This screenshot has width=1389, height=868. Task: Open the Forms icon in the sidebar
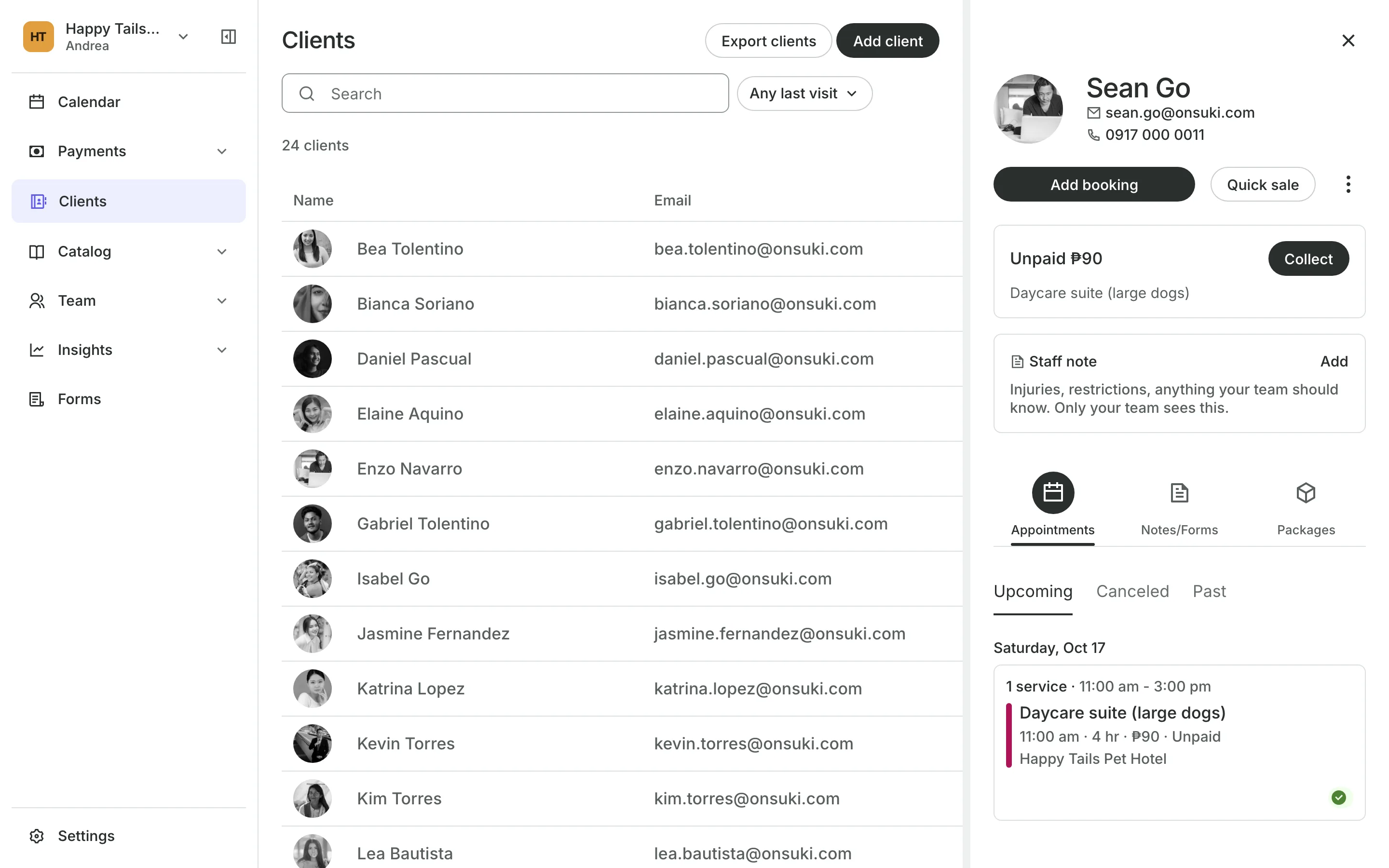[x=37, y=399]
